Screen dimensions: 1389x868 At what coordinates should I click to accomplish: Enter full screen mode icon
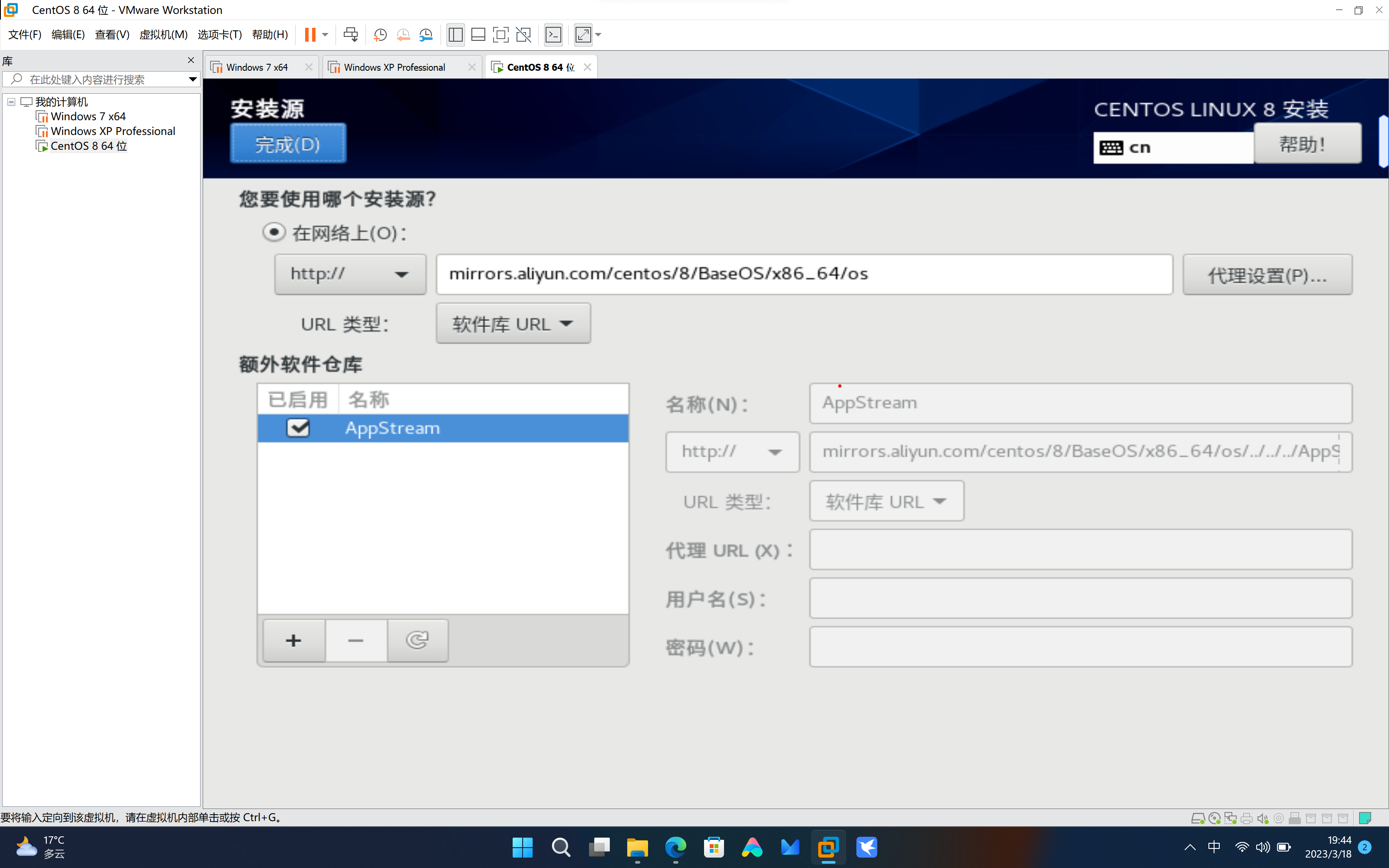[500, 35]
